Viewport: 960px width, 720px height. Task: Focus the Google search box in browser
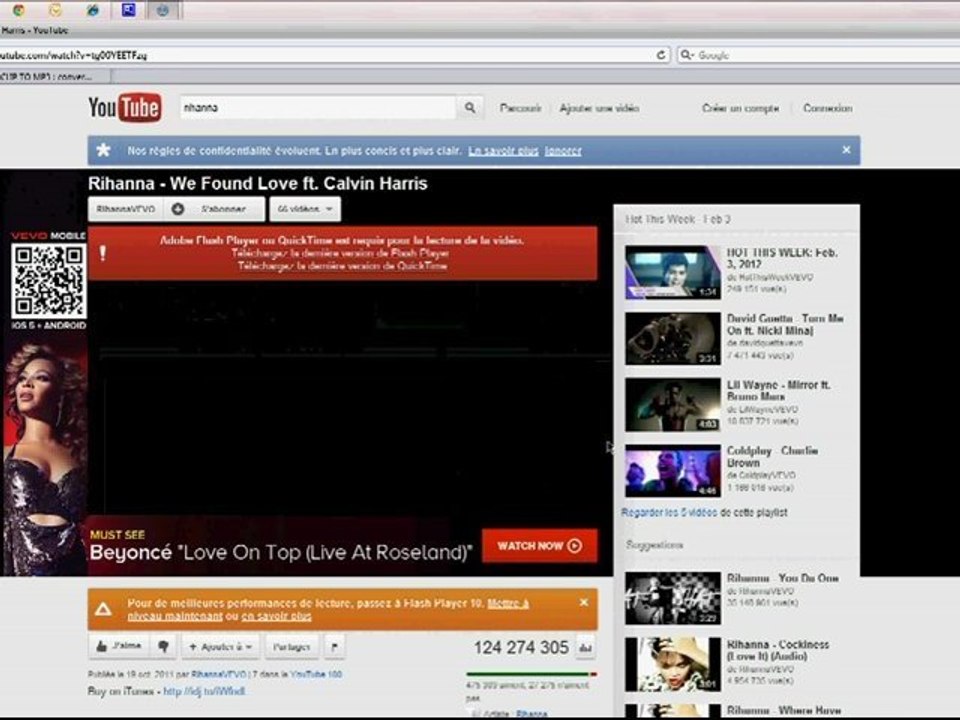820,55
